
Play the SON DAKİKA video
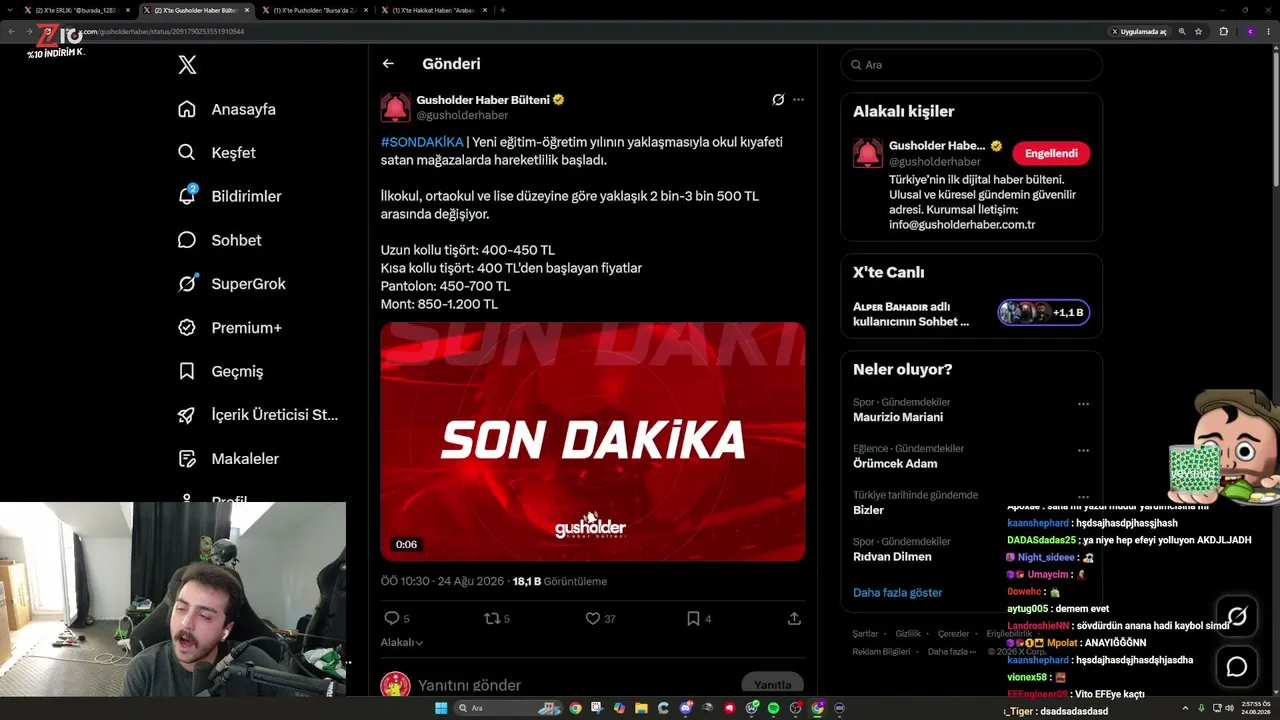(593, 441)
